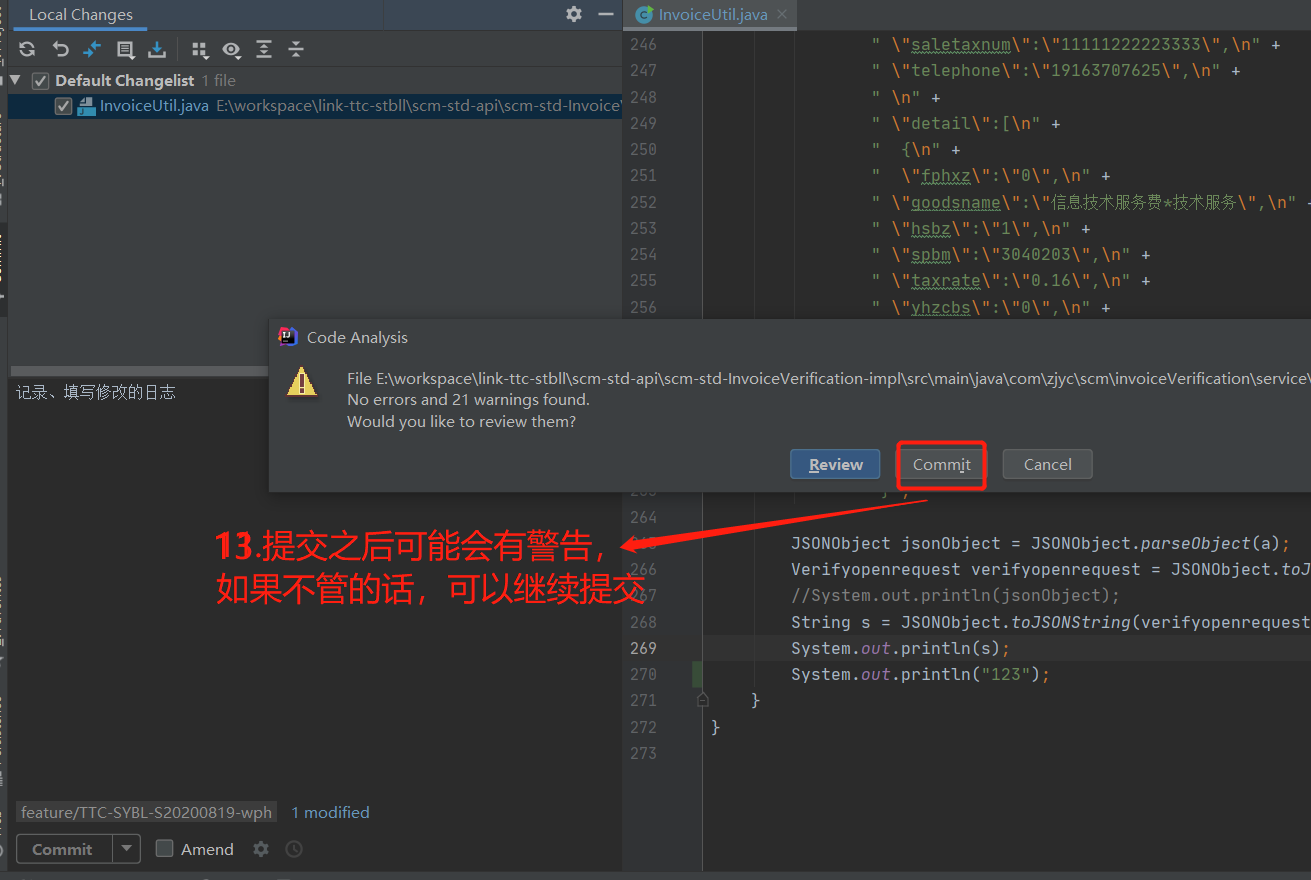Click the Show Diff icon
This screenshot has width=1311, height=880.
pyautogui.click(x=92, y=49)
